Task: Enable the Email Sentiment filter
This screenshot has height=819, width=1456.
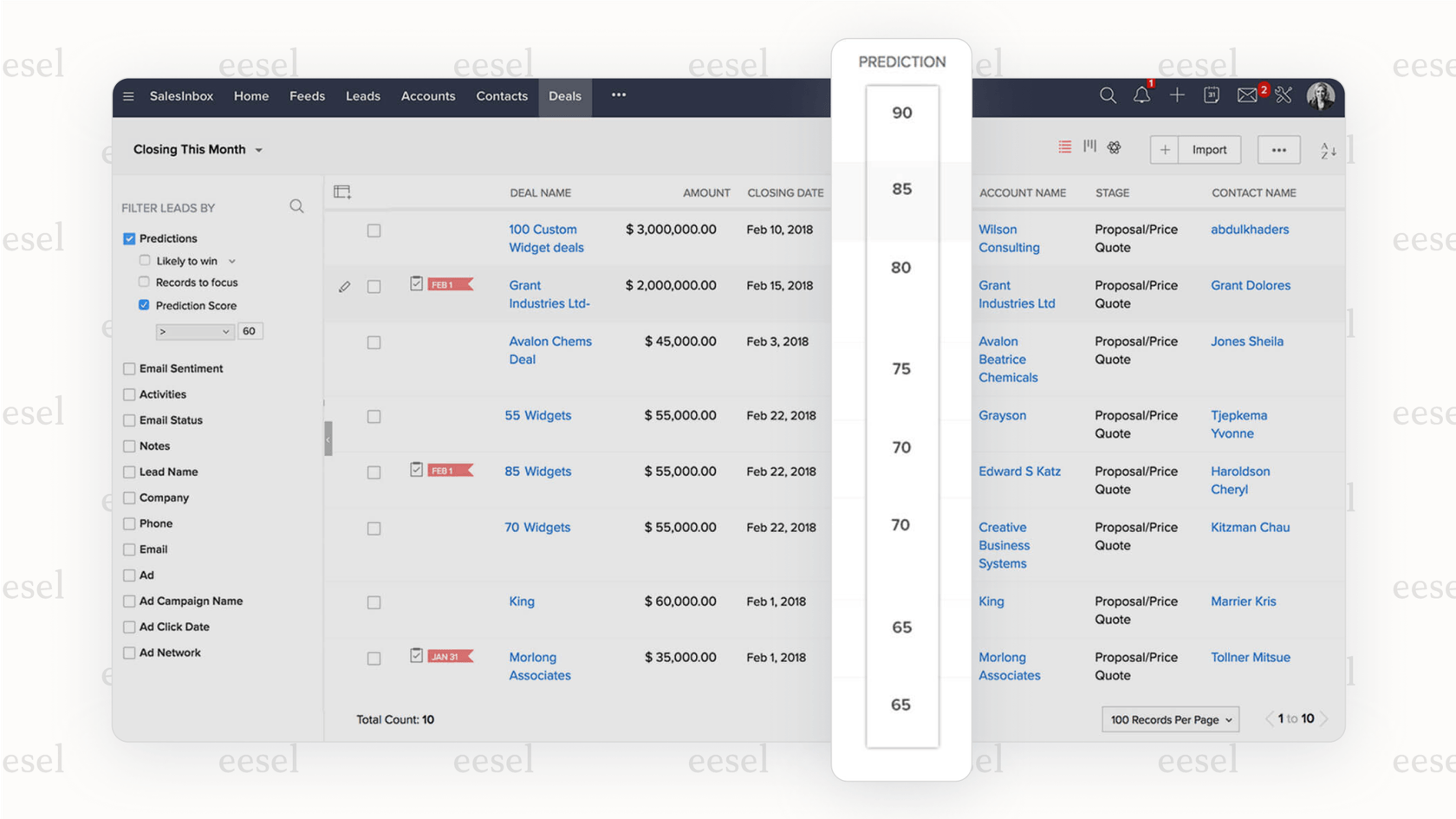Action: pos(129,368)
